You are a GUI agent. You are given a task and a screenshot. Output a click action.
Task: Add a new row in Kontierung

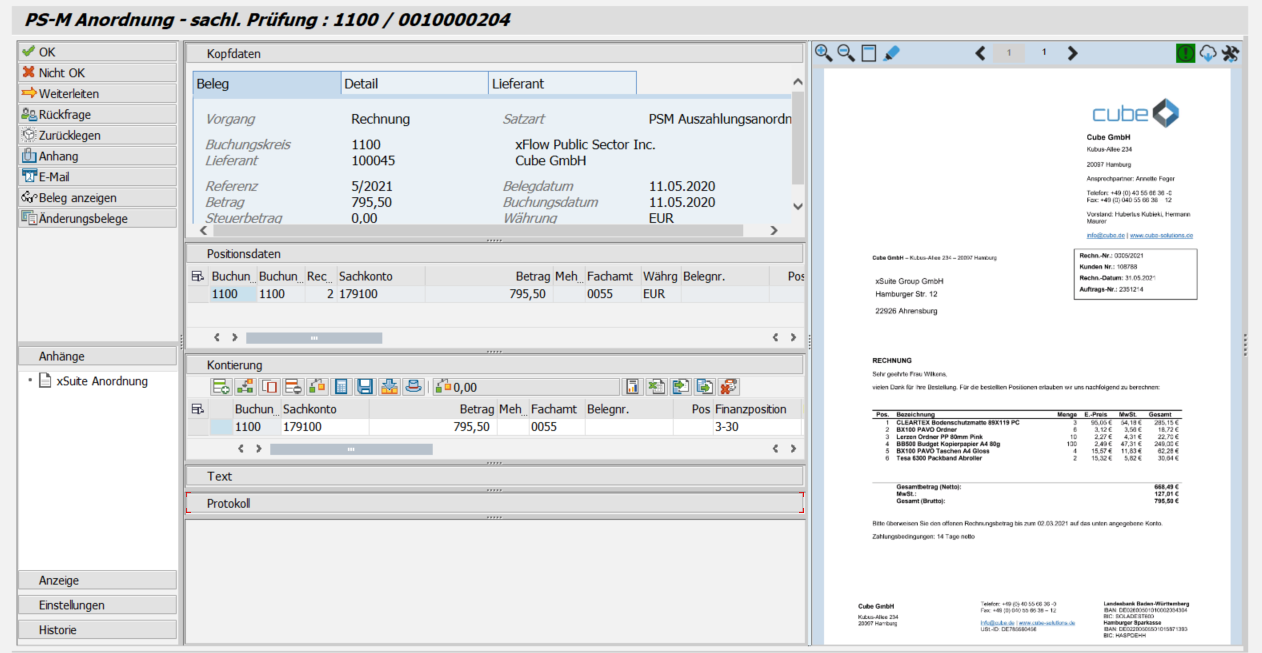coord(221,386)
